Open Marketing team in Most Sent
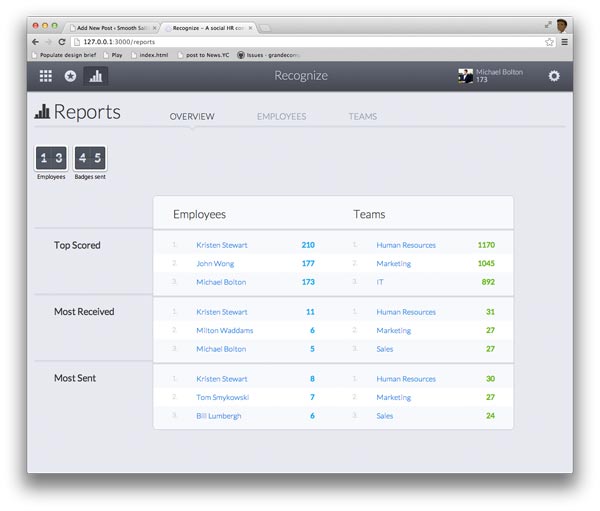The height and width of the screenshot is (511, 600). pyautogui.click(x=393, y=397)
